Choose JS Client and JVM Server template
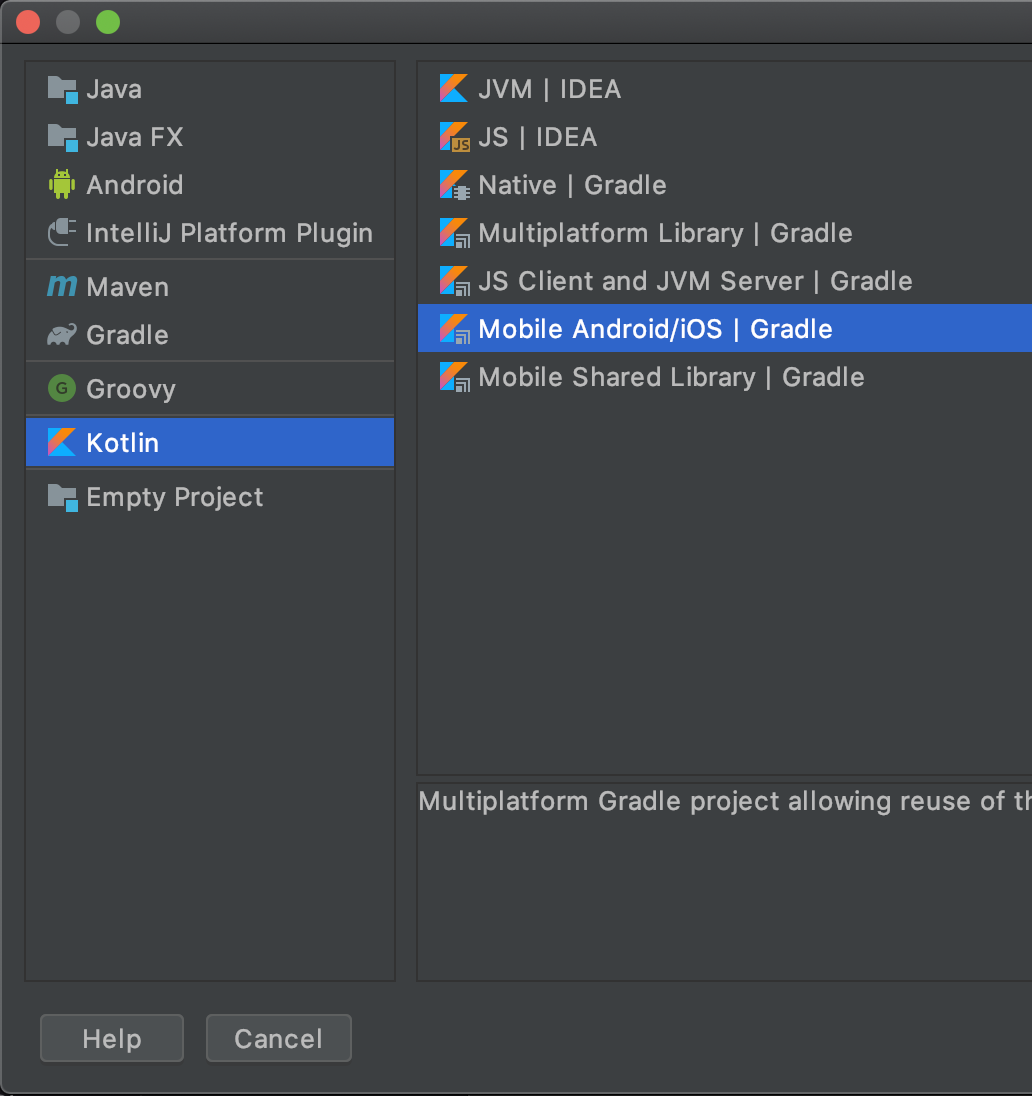This screenshot has width=1032, height=1096. coord(695,281)
